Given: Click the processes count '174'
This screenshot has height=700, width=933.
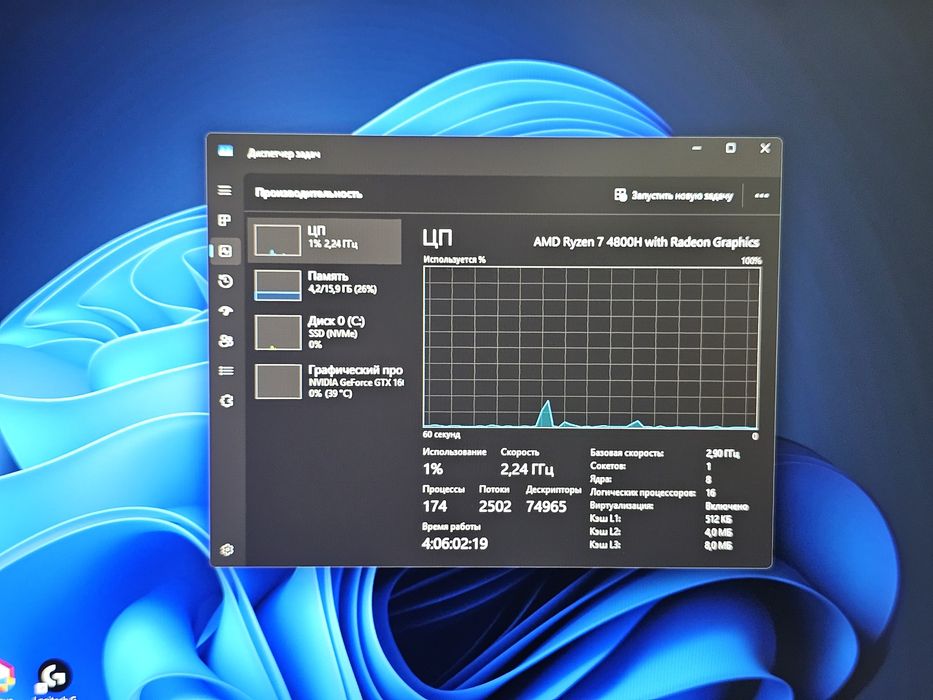Looking at the screenshot, I should (434, 507).
